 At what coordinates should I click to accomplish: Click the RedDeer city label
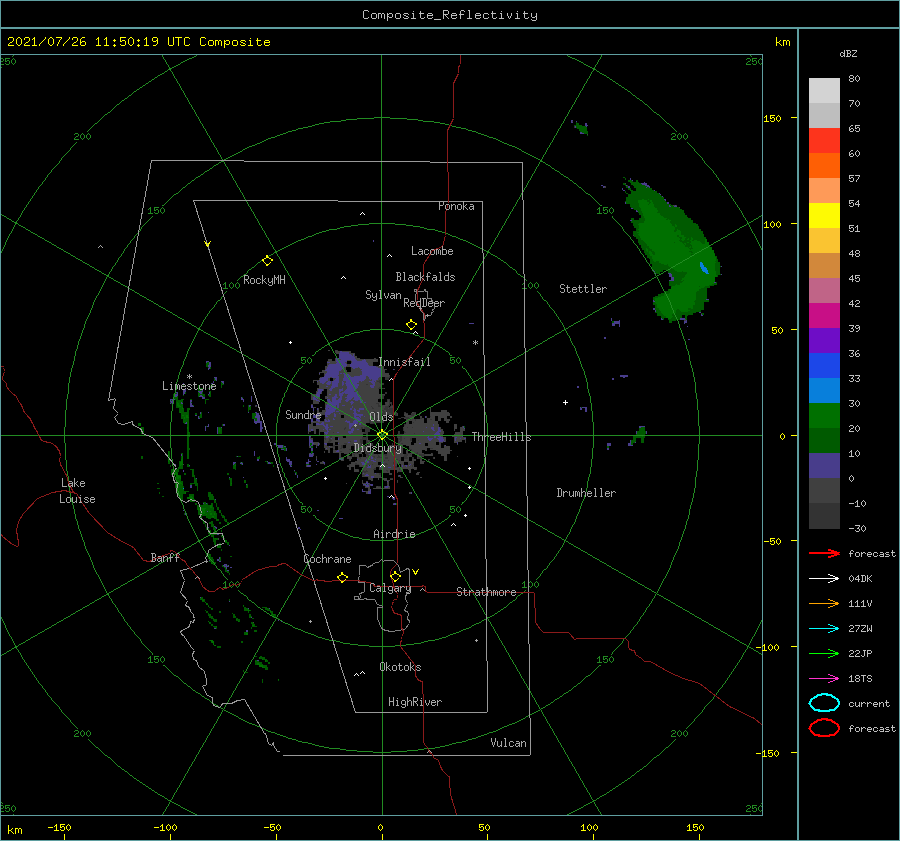(424, 303)
